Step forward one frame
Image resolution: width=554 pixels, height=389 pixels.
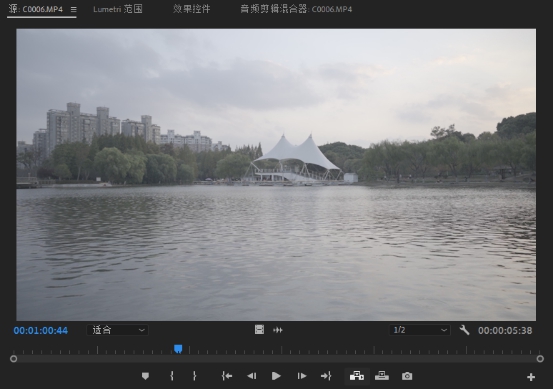pos(301,376)
